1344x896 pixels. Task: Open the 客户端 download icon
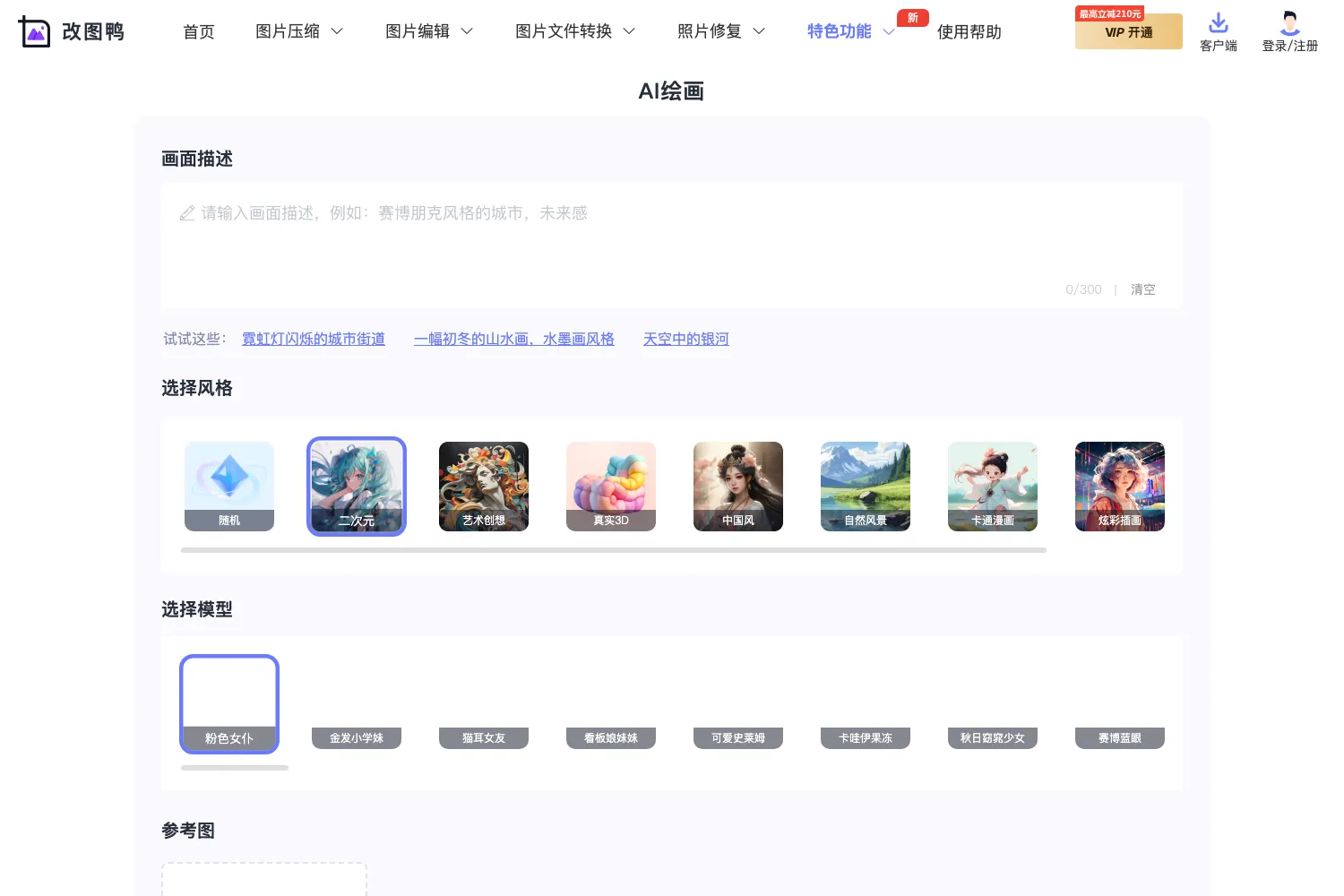[x=1219, y=22]
